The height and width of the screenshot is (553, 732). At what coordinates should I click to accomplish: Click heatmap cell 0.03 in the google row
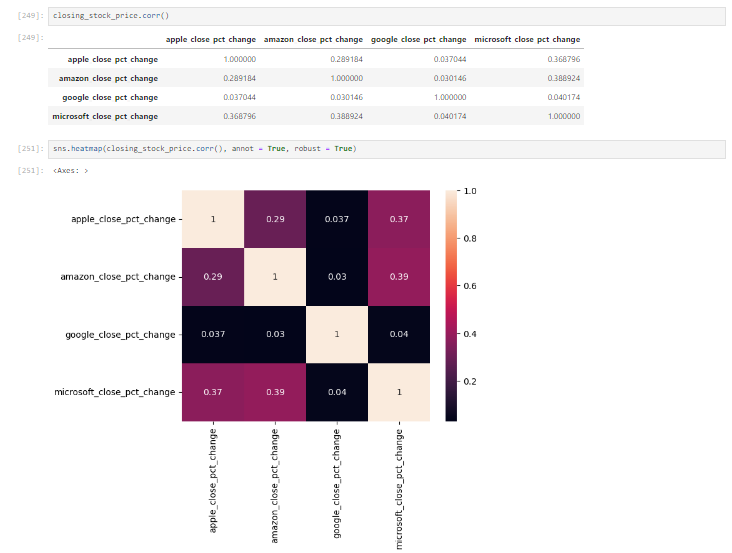point(275,334)
